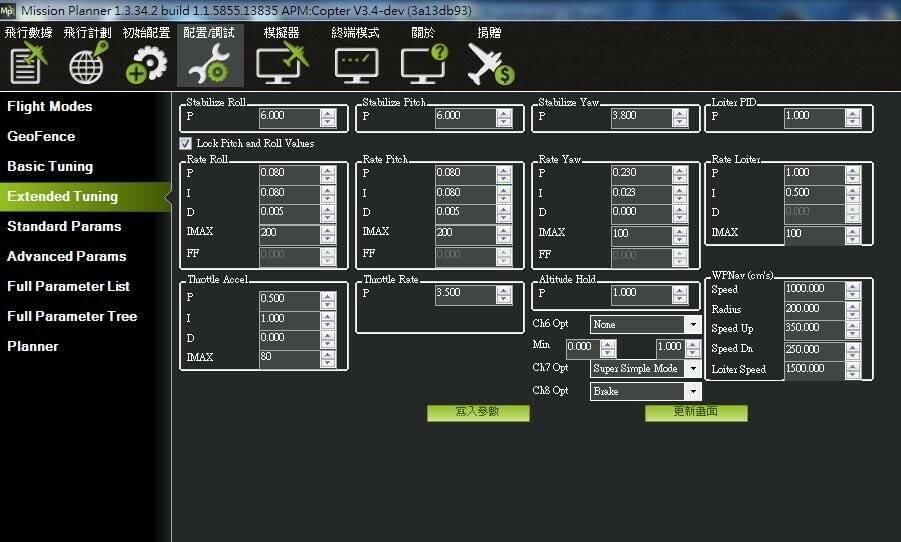The width and height of the screenshot is (901, 542).
Task: Select Extended Tuning in sidebar
Action: [x=85, y=197]
